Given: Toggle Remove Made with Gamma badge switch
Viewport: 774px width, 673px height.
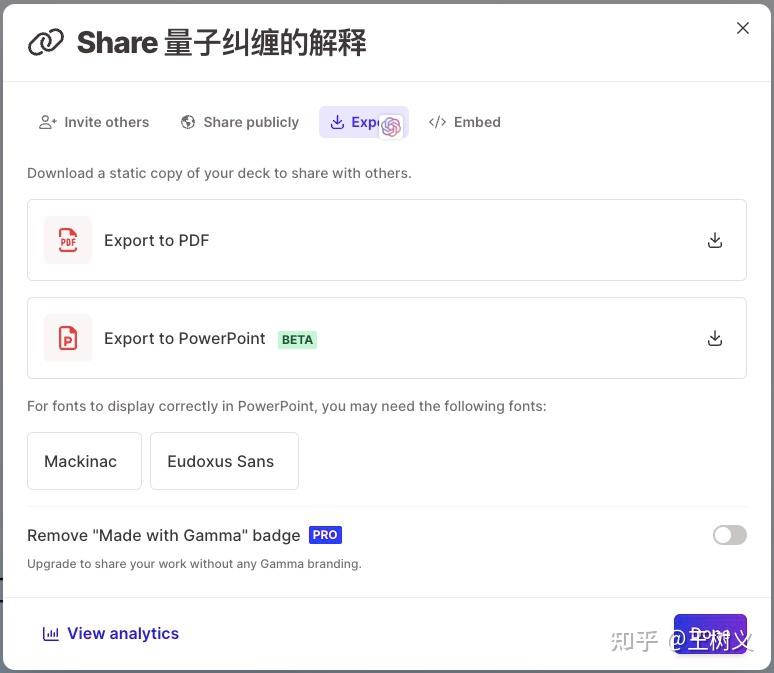Looking at the screenshot, I should [730, 535].
